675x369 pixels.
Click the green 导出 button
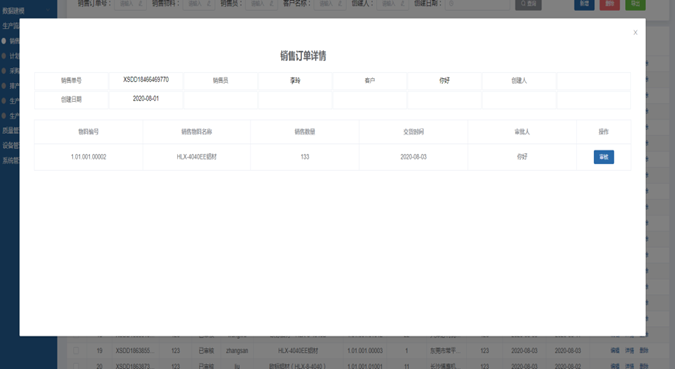coord(635,4)
